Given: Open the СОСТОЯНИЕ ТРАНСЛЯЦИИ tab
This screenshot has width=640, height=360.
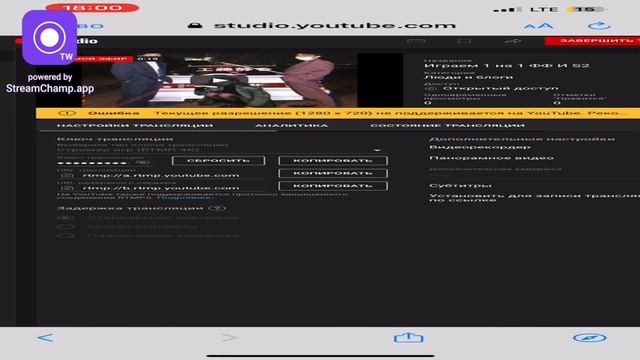Looking at the screenshot, I should 447,125.
